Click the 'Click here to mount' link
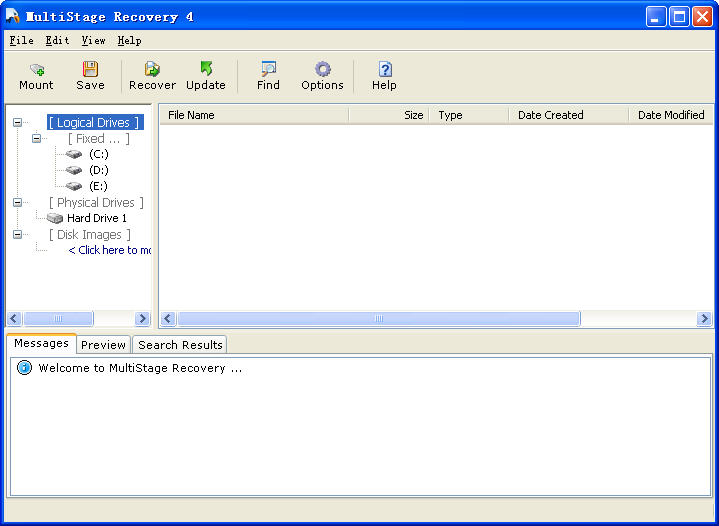The height and width of the screenshot is (526, 719). (109, 250)
